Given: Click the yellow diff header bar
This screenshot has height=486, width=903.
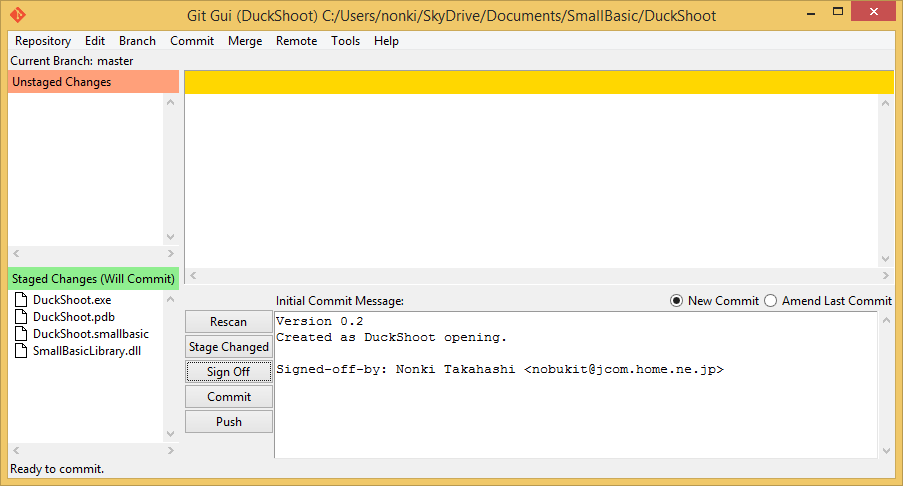Looking at the screenshot, I should (539, 82).
